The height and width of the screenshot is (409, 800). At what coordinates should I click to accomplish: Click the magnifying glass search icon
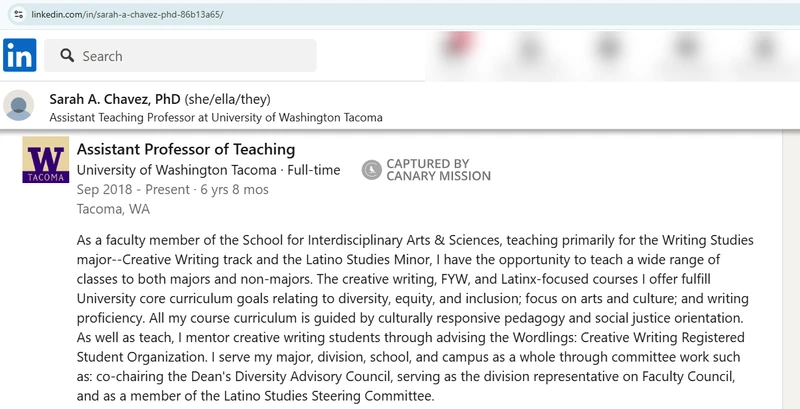click(x=68, y=56)
